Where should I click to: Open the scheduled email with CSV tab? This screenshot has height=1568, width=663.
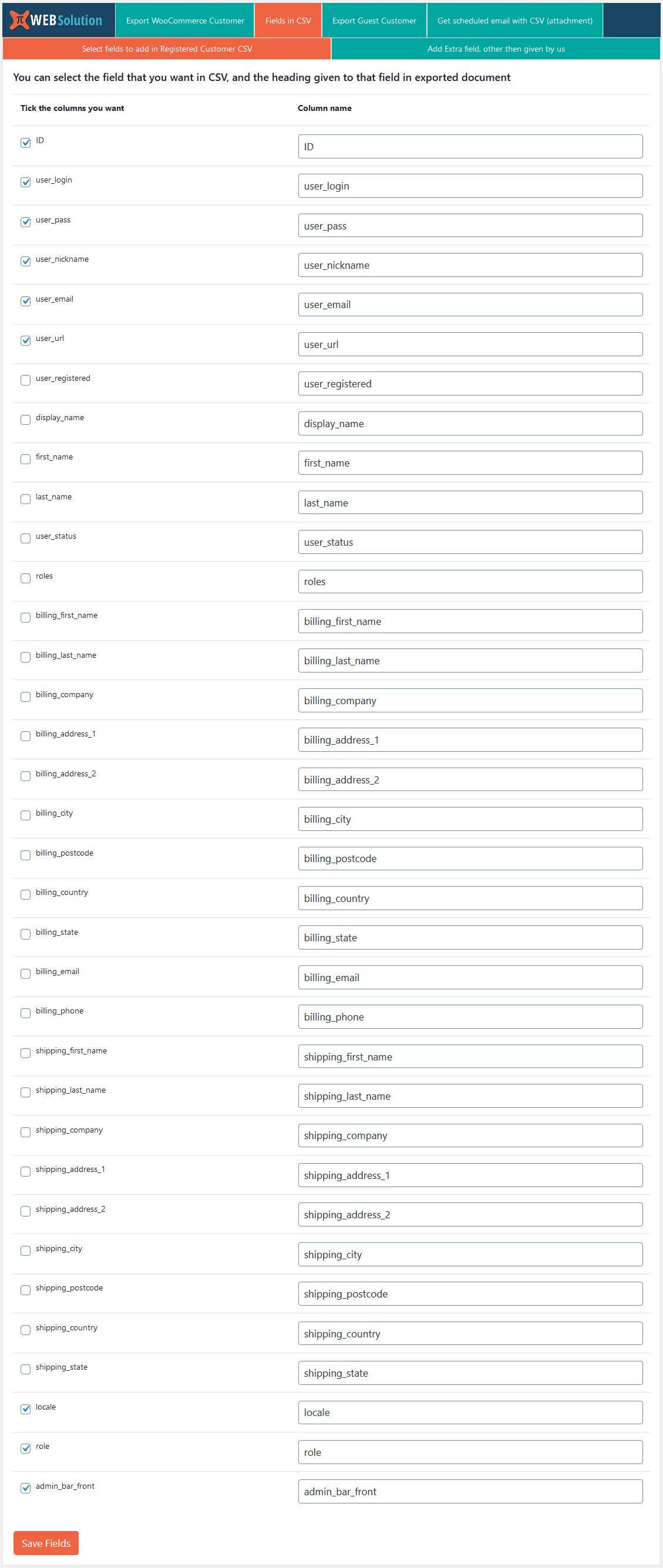pyautogui.click(x=514, y=21)
